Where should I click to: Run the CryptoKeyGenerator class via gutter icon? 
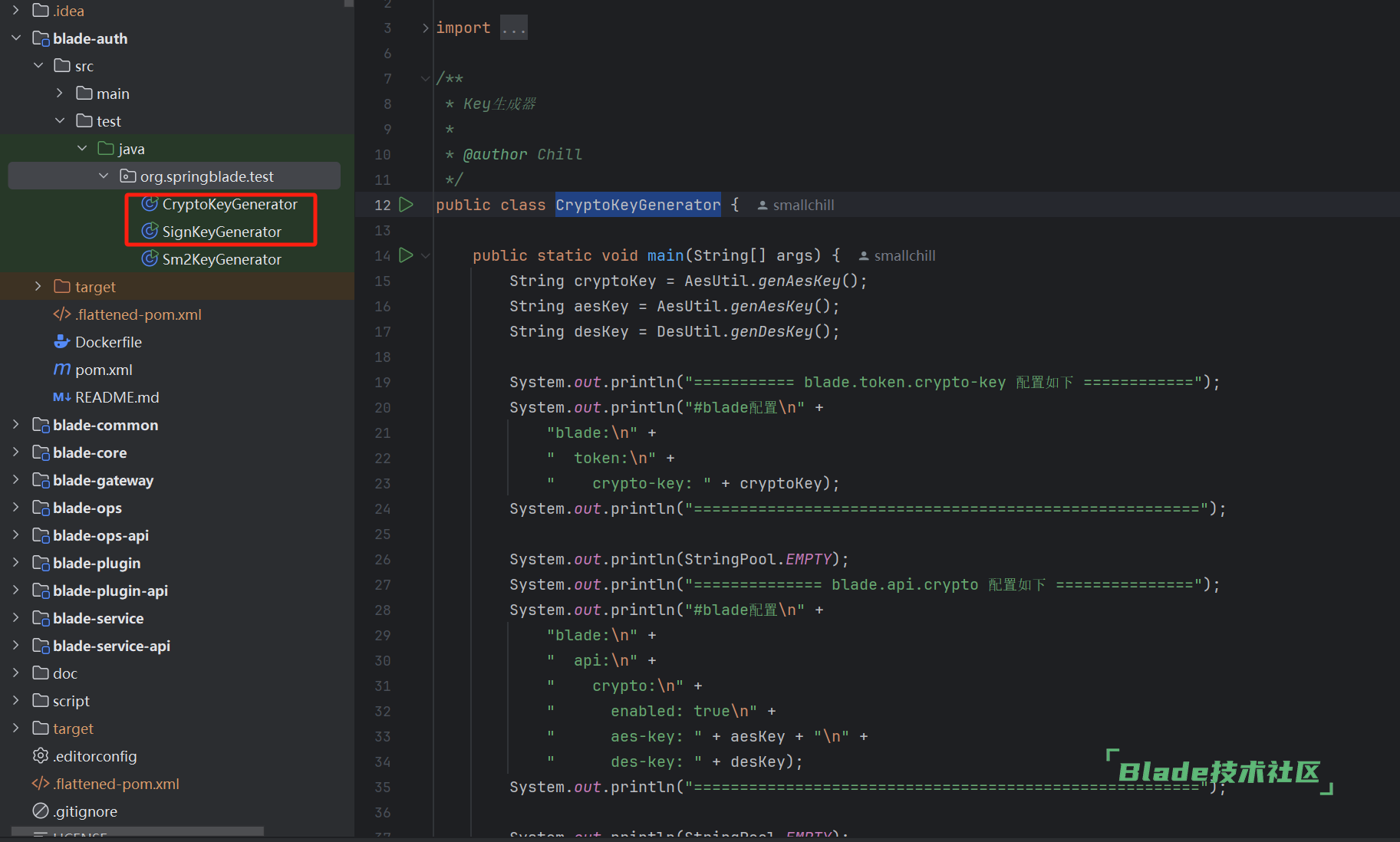(407, 205)
